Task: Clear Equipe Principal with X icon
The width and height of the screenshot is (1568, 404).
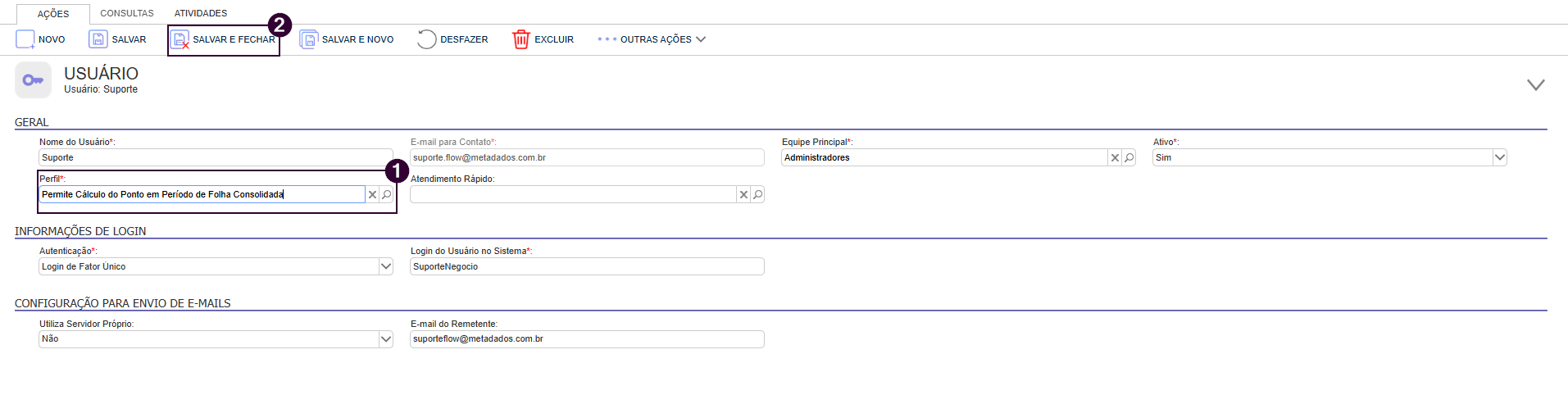Action: click(x=1115, y=157)
